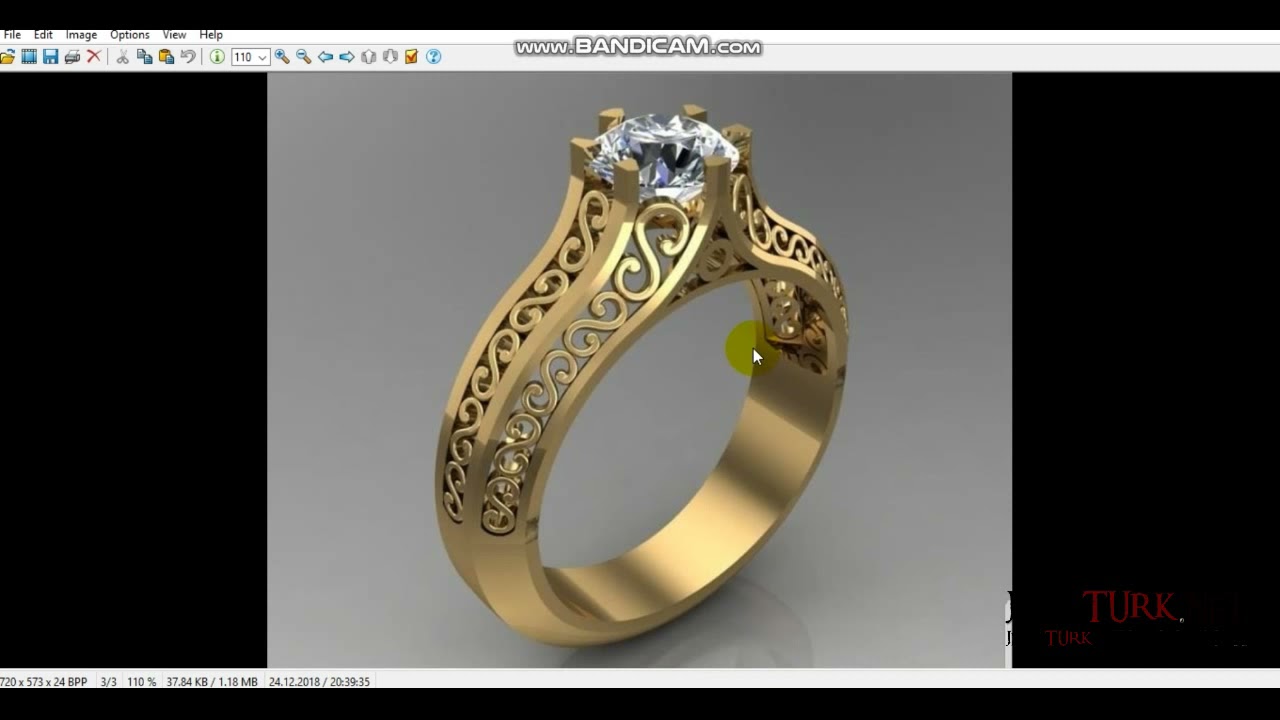1280x720 pixels.
Task: Click the "3/3" image index in status bar
Action: pyautogui.click(x=108, y=681)
